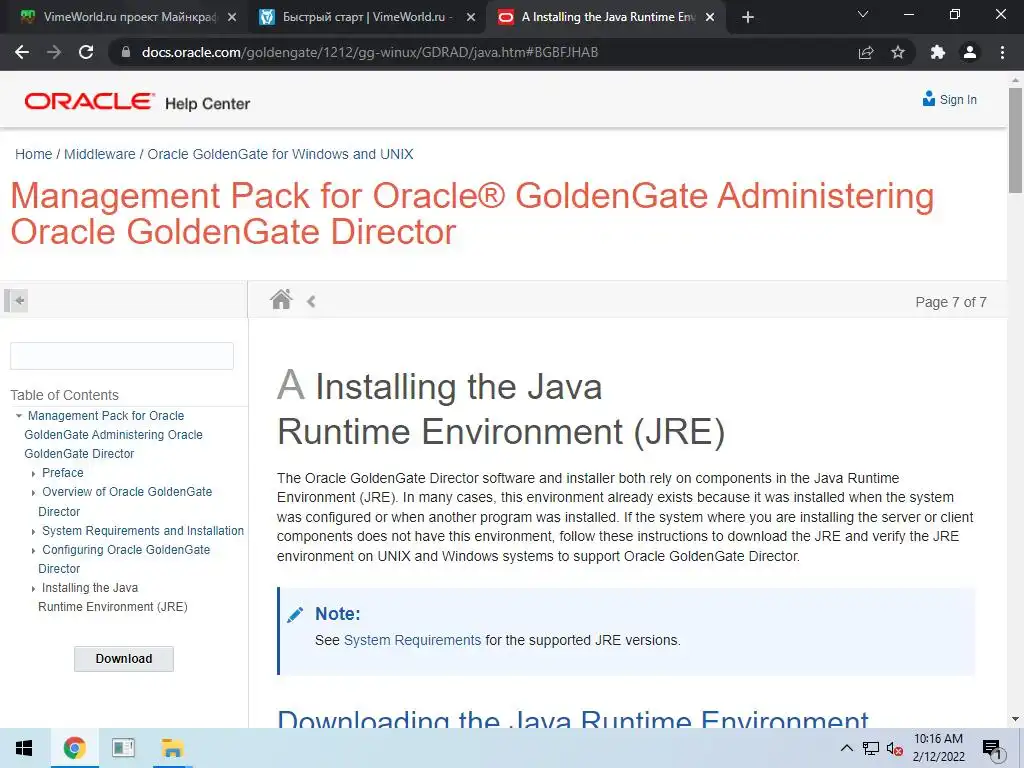Open the taskbar app with document icon
1024x768 pixels.
123,748
